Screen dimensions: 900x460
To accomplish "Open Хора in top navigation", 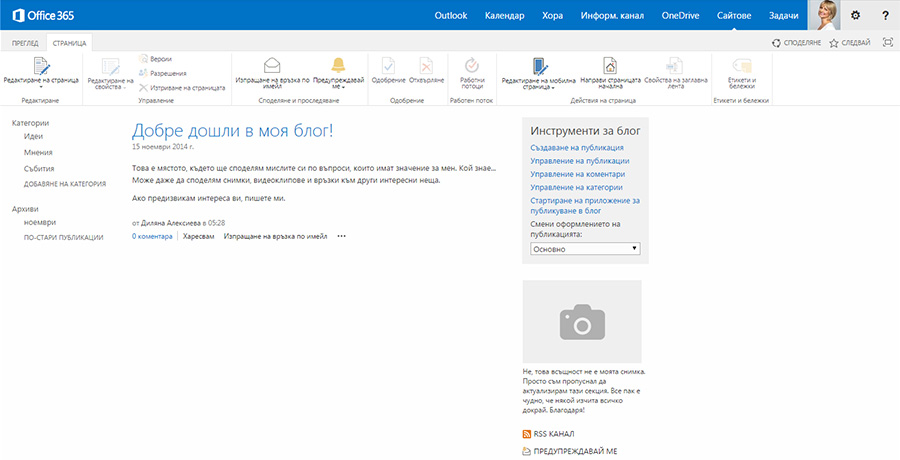I will [552, 16].
